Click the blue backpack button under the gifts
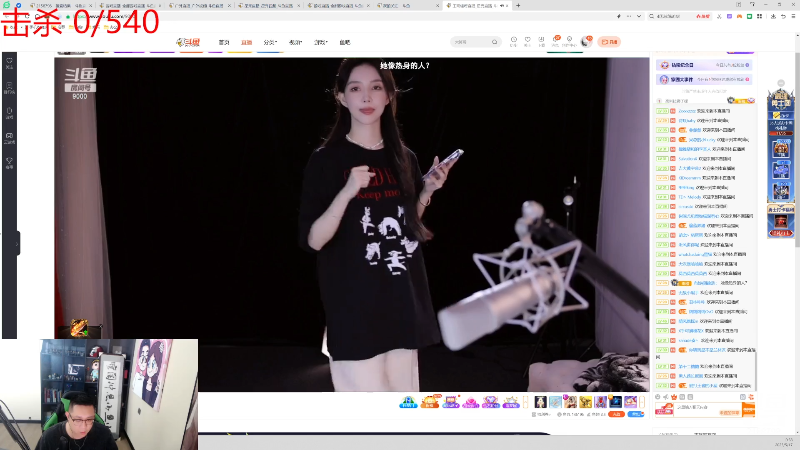This screenshot has height=450, width=800. [635, 414]
